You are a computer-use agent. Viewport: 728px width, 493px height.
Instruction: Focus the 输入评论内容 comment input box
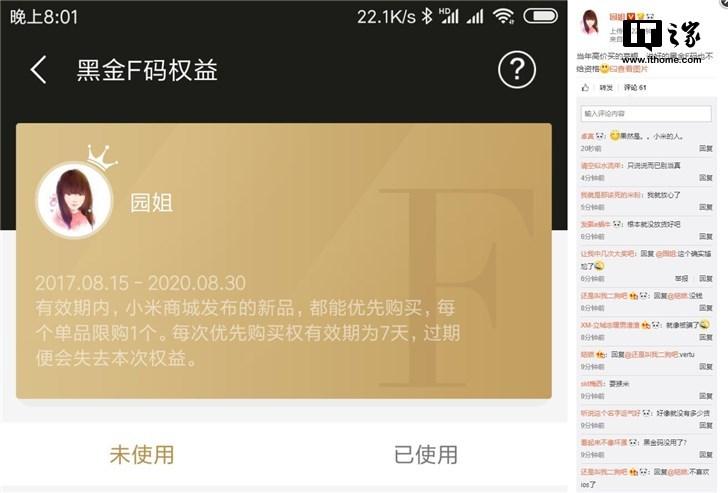[646, 114]
